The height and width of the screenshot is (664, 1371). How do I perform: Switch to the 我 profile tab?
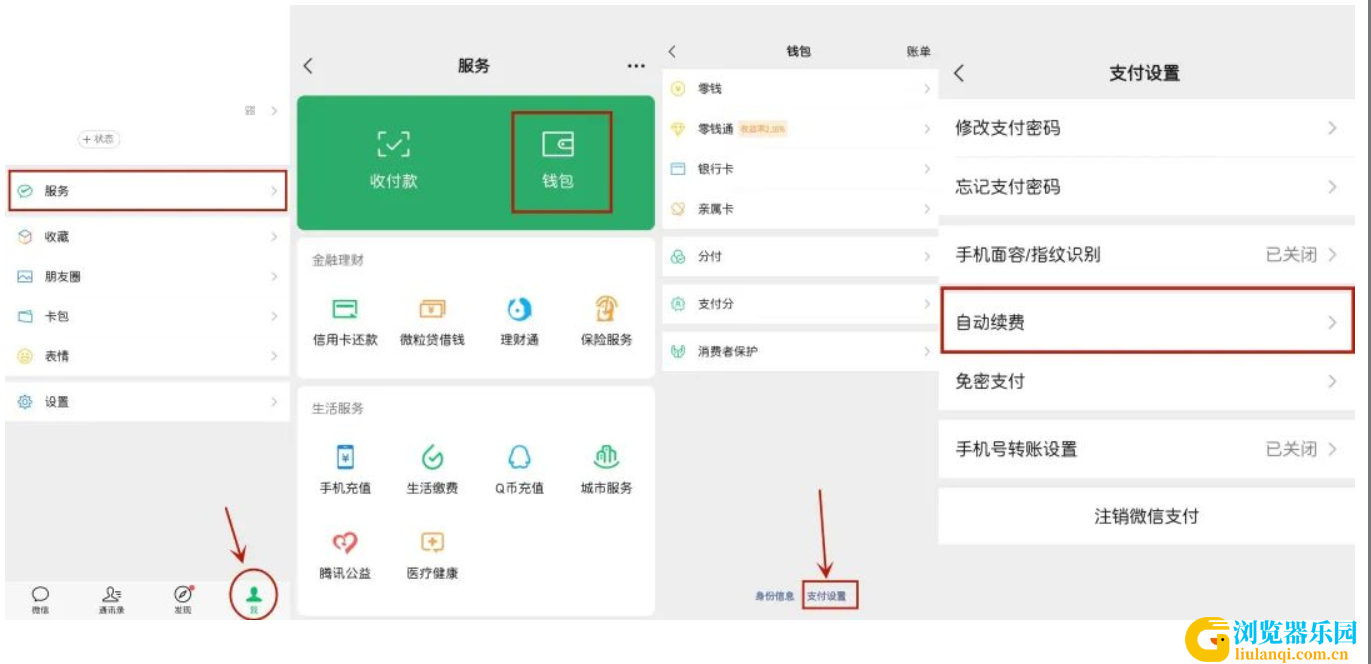(x=254, y=599)
